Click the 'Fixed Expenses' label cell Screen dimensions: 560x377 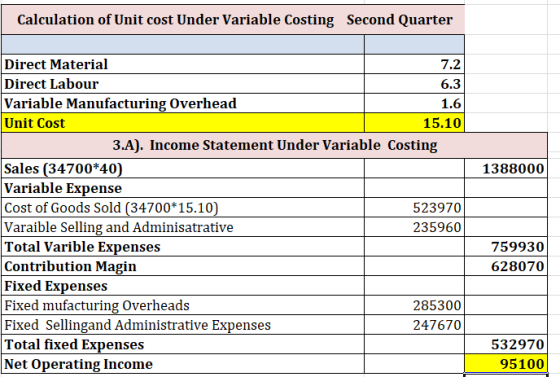coord(183,286)
